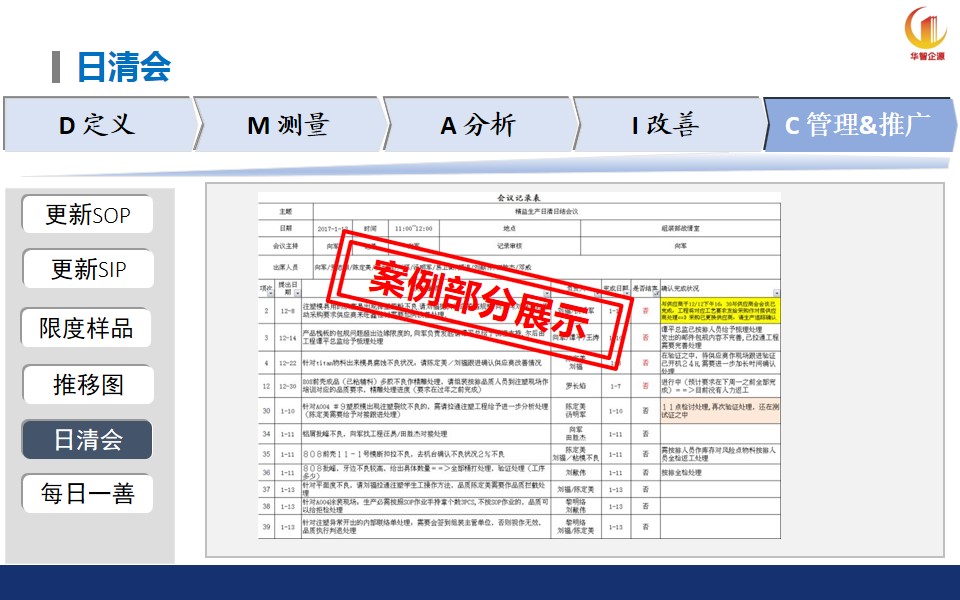
Task: Expand the 确认完成状况 column filter
Action: pyautogui.click(x=776, y=293)
